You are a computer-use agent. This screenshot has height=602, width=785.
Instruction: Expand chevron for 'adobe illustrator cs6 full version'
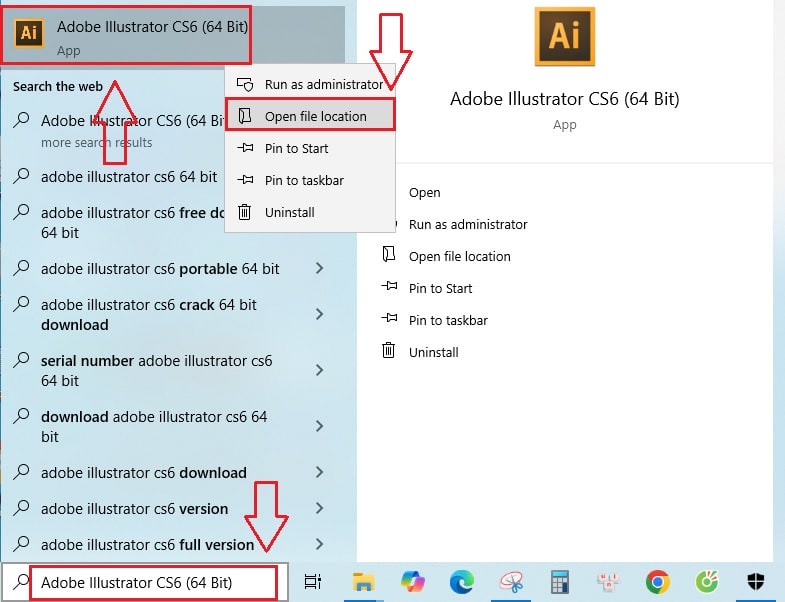tap(319, 544)
